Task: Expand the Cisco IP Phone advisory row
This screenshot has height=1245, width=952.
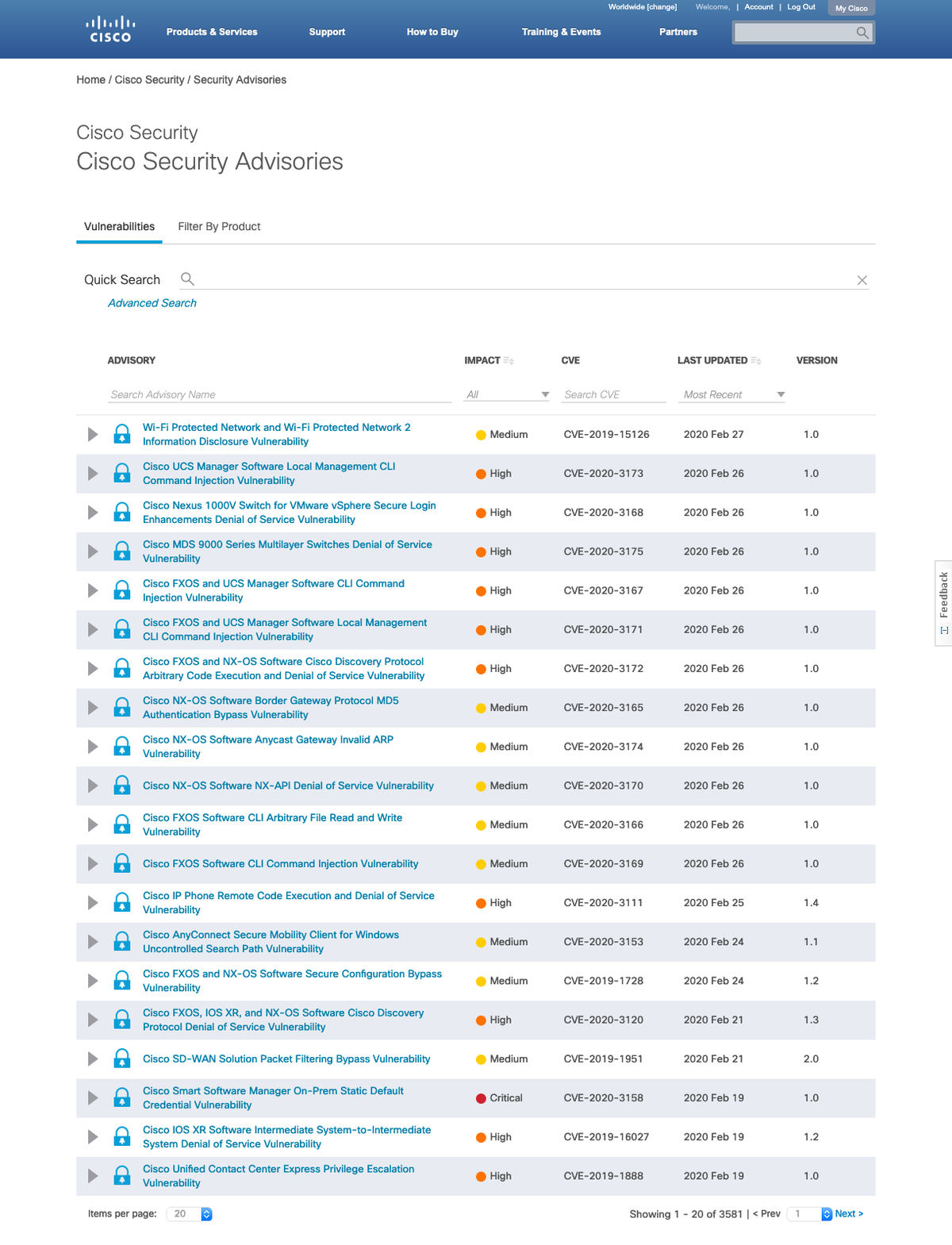Action: 93,902
